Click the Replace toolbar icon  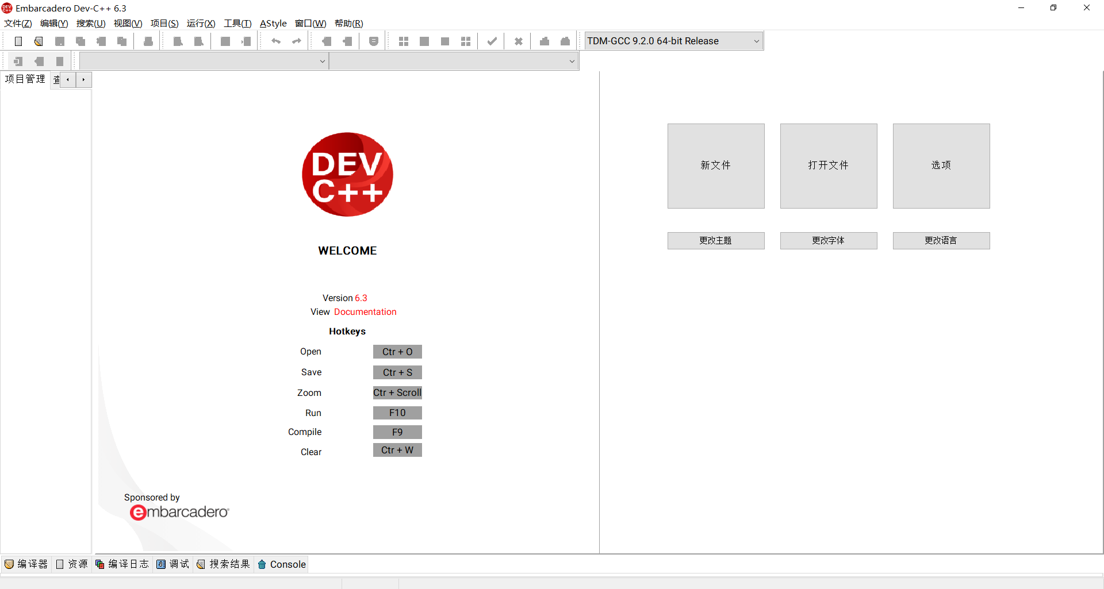coord(199,42)
